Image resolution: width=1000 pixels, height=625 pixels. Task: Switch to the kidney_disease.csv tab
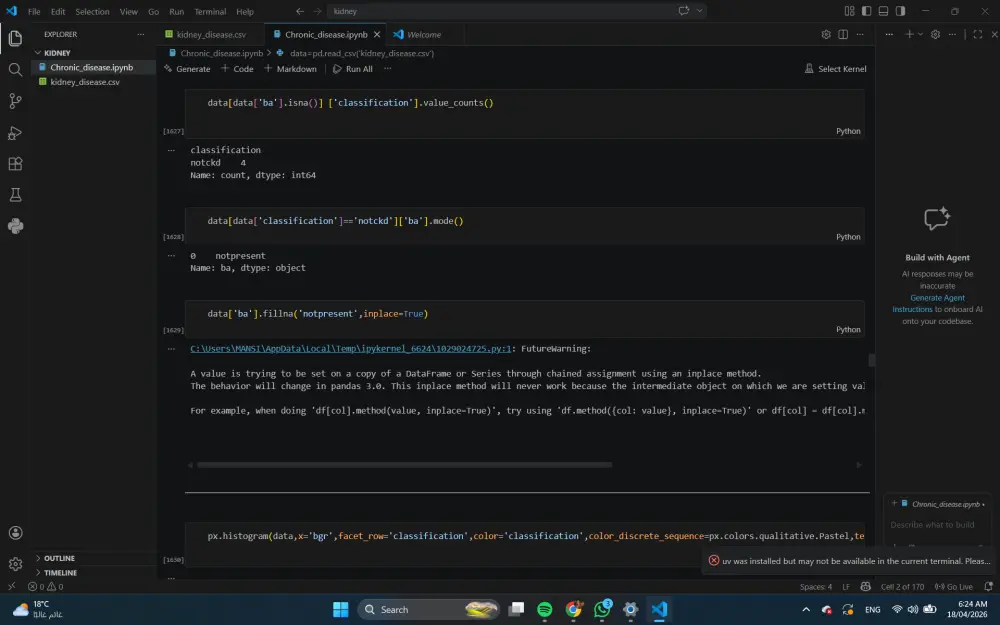coord(208,33)
